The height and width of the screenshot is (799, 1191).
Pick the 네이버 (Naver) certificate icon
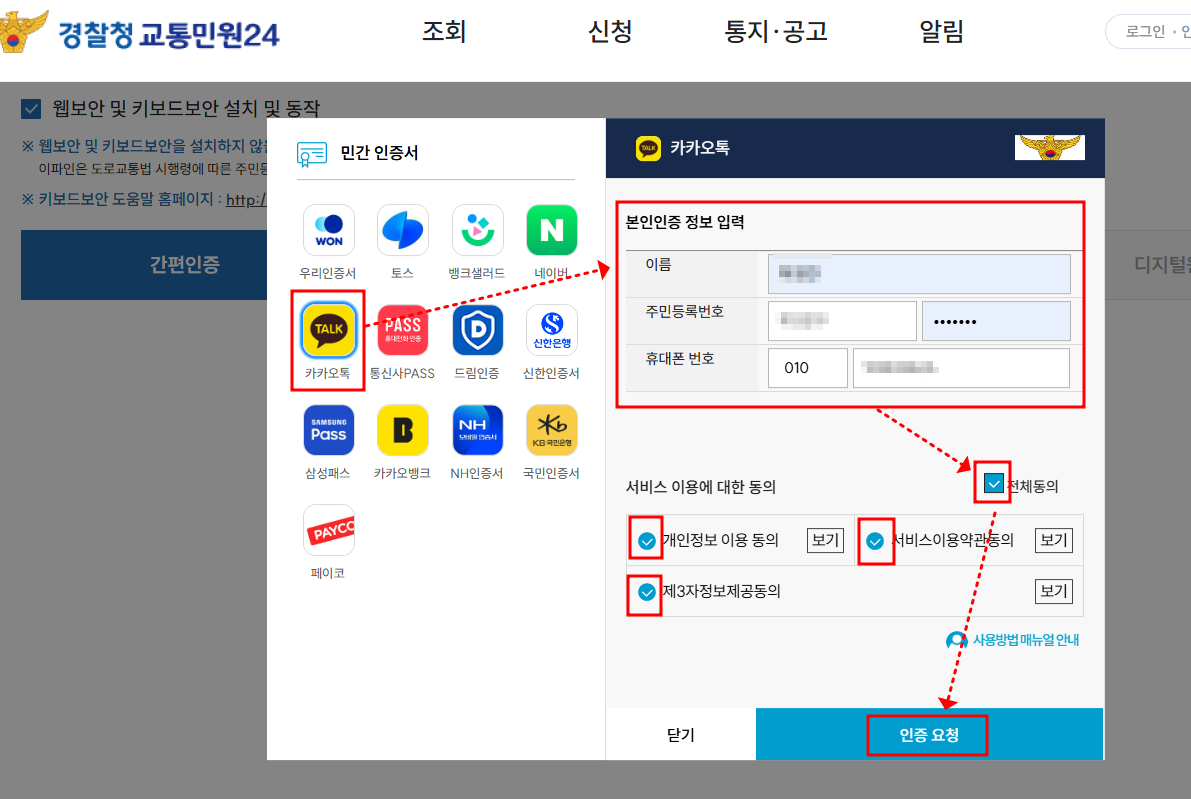click(551, 230)
